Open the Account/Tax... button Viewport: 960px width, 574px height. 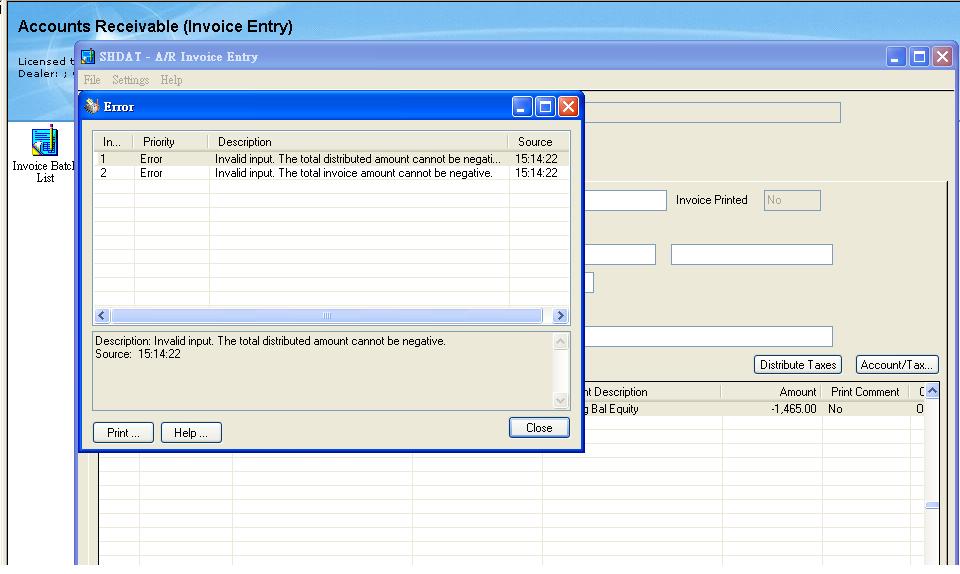(896, 365)
